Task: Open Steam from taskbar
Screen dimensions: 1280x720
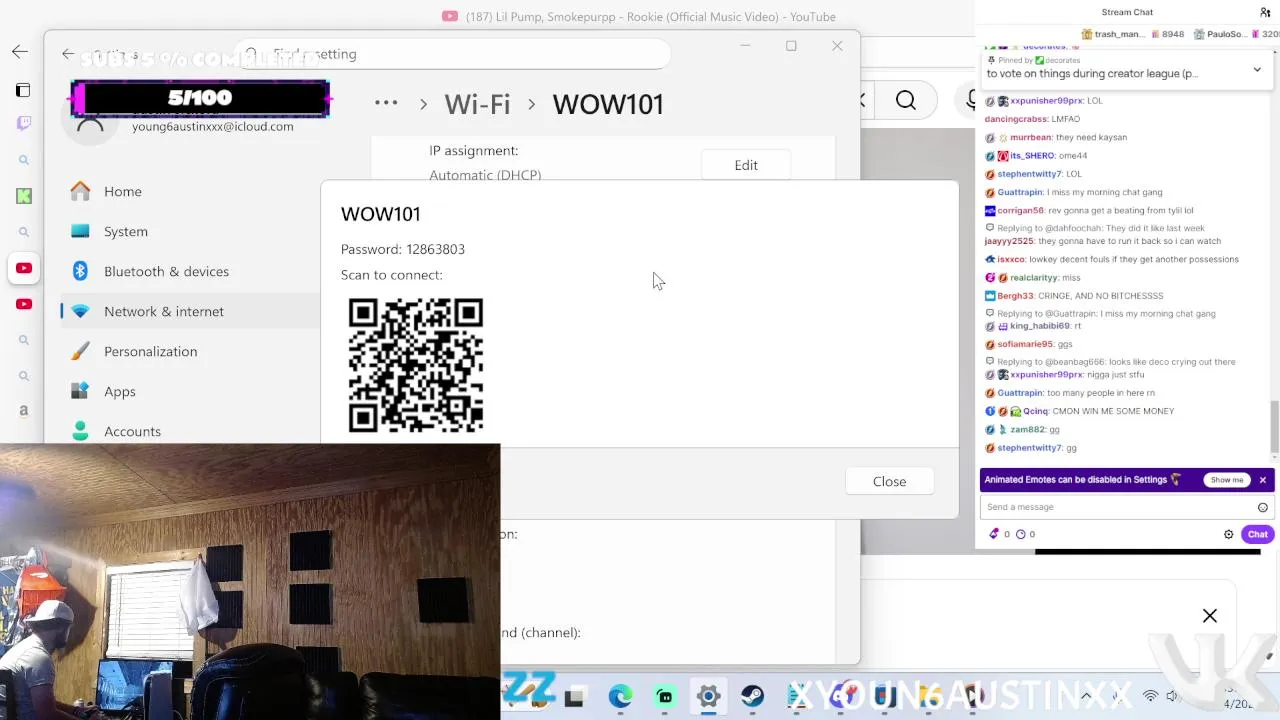Action: click(x=752, y=696)
